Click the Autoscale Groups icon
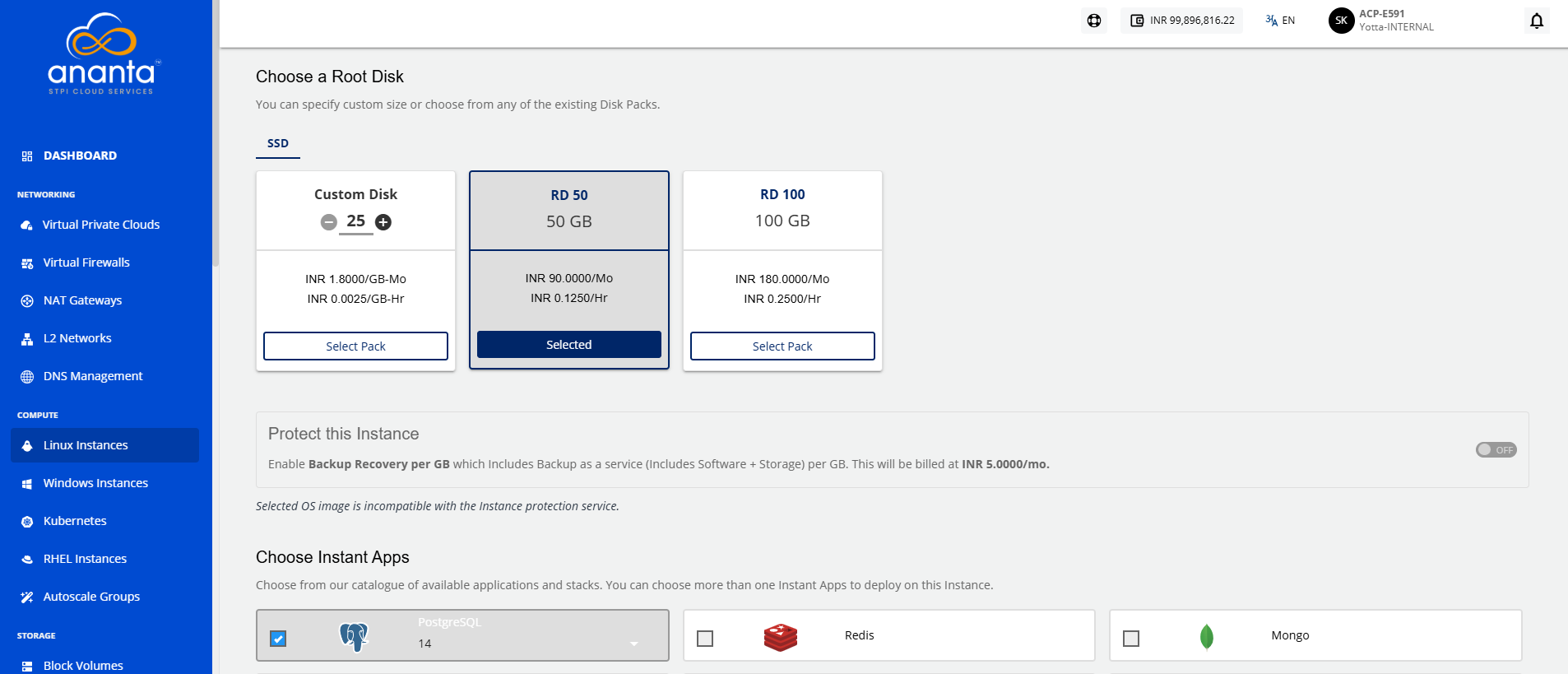The width and height of the screenshot is (1568, 674). tap(27, 597)
